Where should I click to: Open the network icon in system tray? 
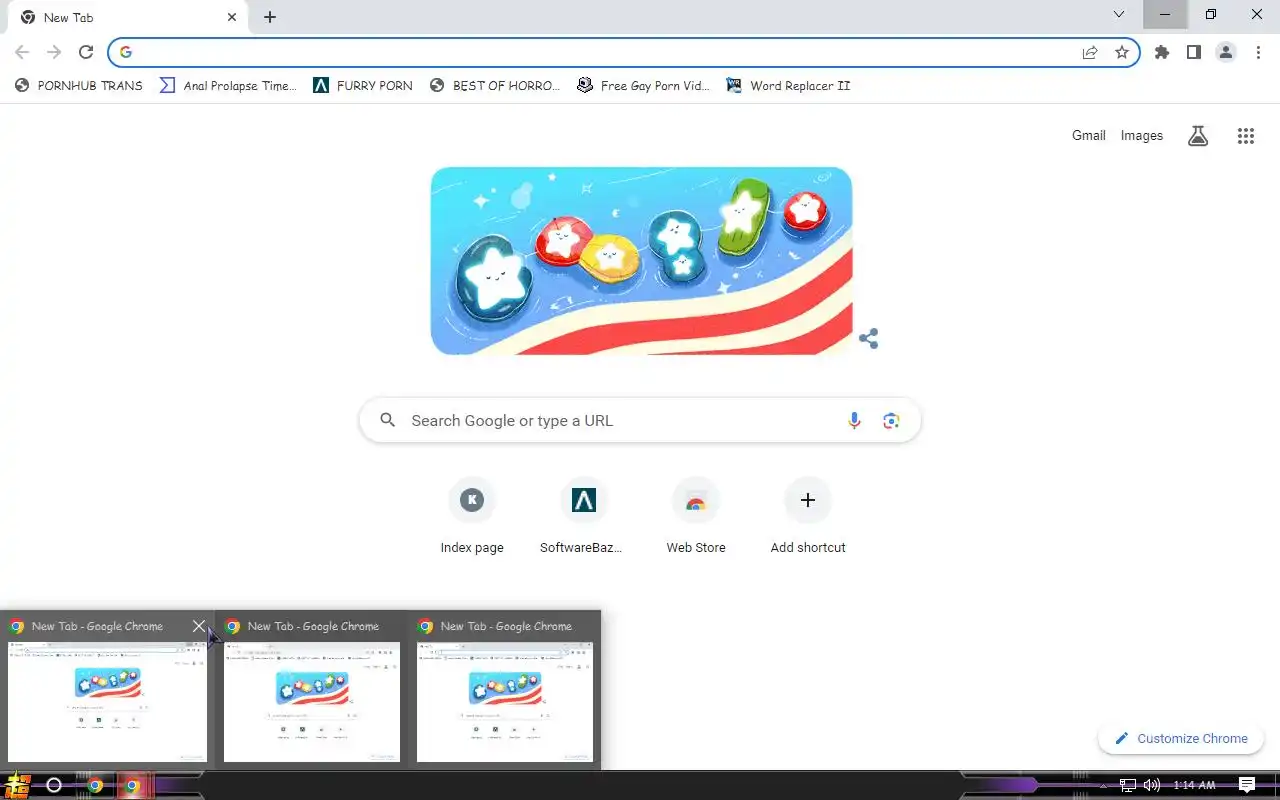[1127, 786]
